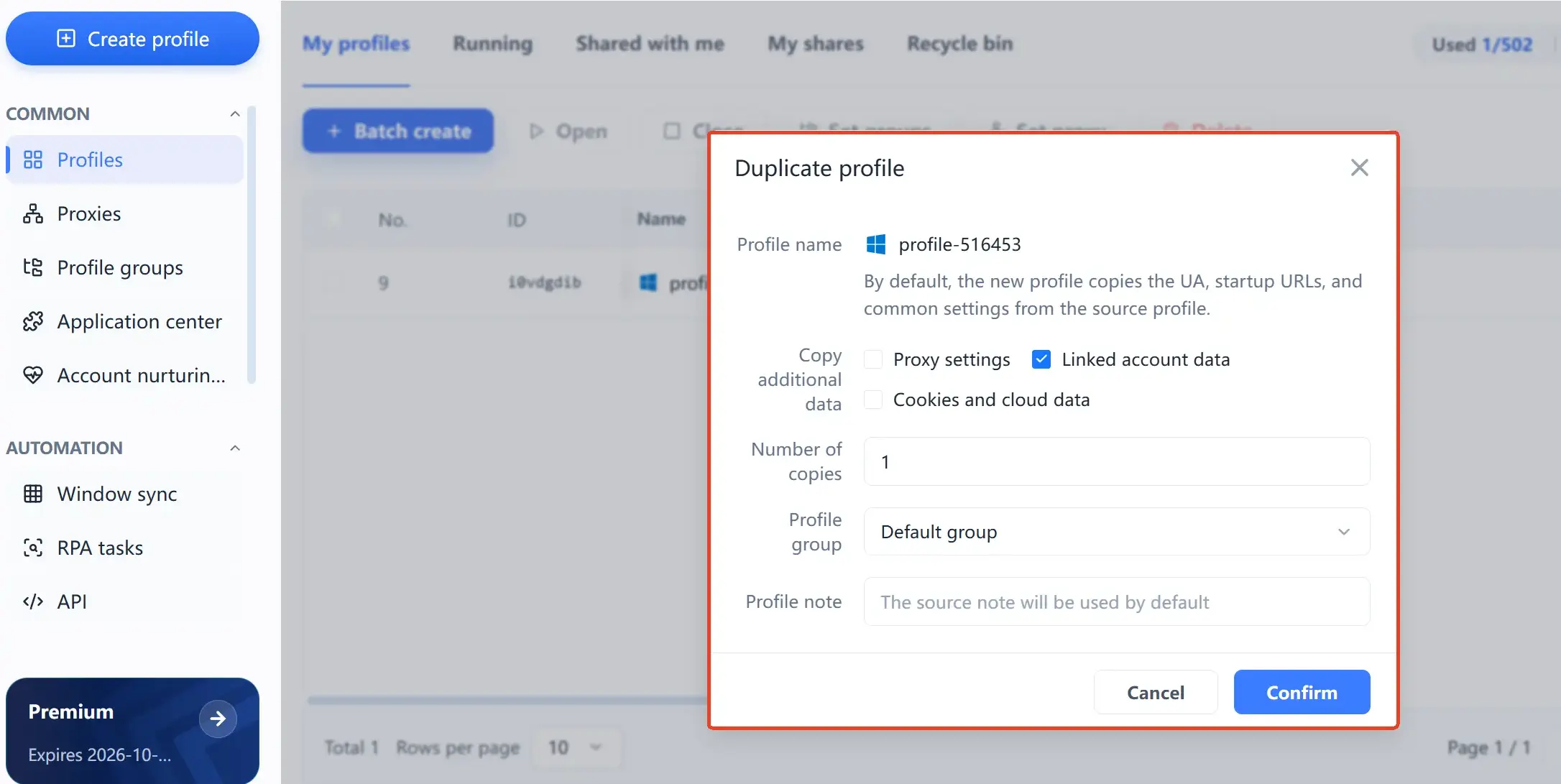The image size is (1561, 784).
Task: Click the No. column header
Action: click(392, 220)
